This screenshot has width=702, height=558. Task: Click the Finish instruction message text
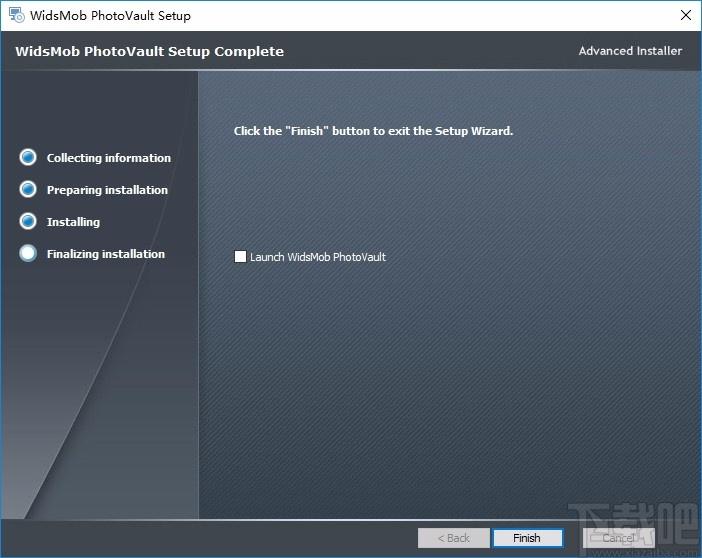tap(373, 131)
